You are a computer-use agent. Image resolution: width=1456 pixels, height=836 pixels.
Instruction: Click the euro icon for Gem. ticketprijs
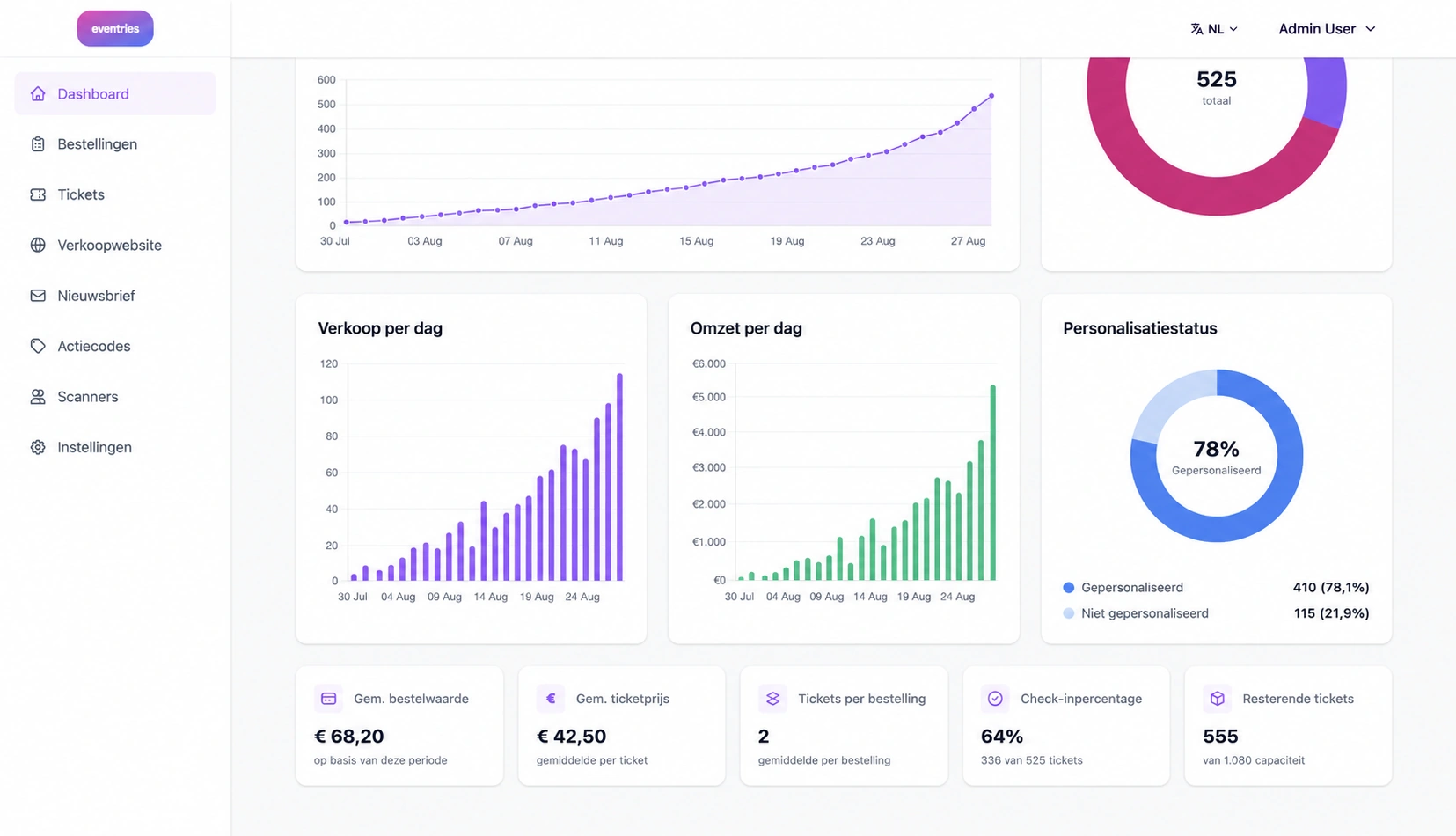(x=551, y=699)
